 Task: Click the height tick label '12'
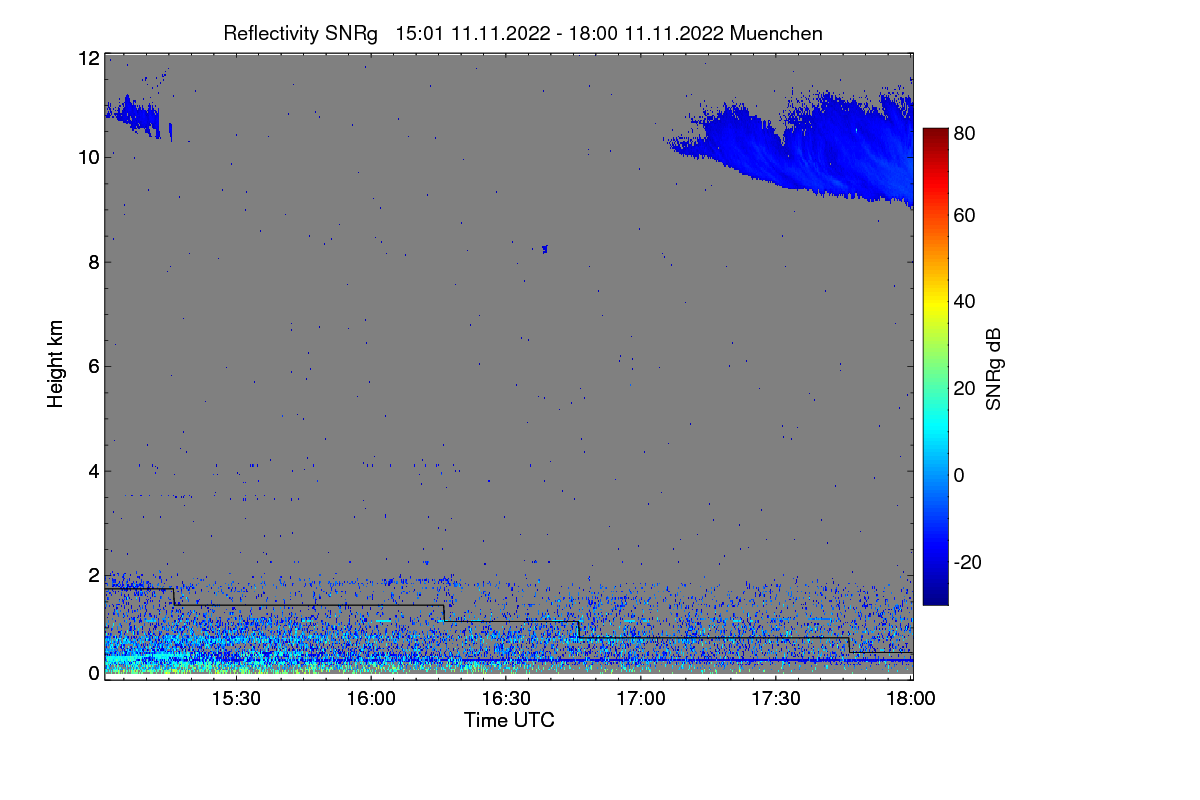click(x=88, y=59)
